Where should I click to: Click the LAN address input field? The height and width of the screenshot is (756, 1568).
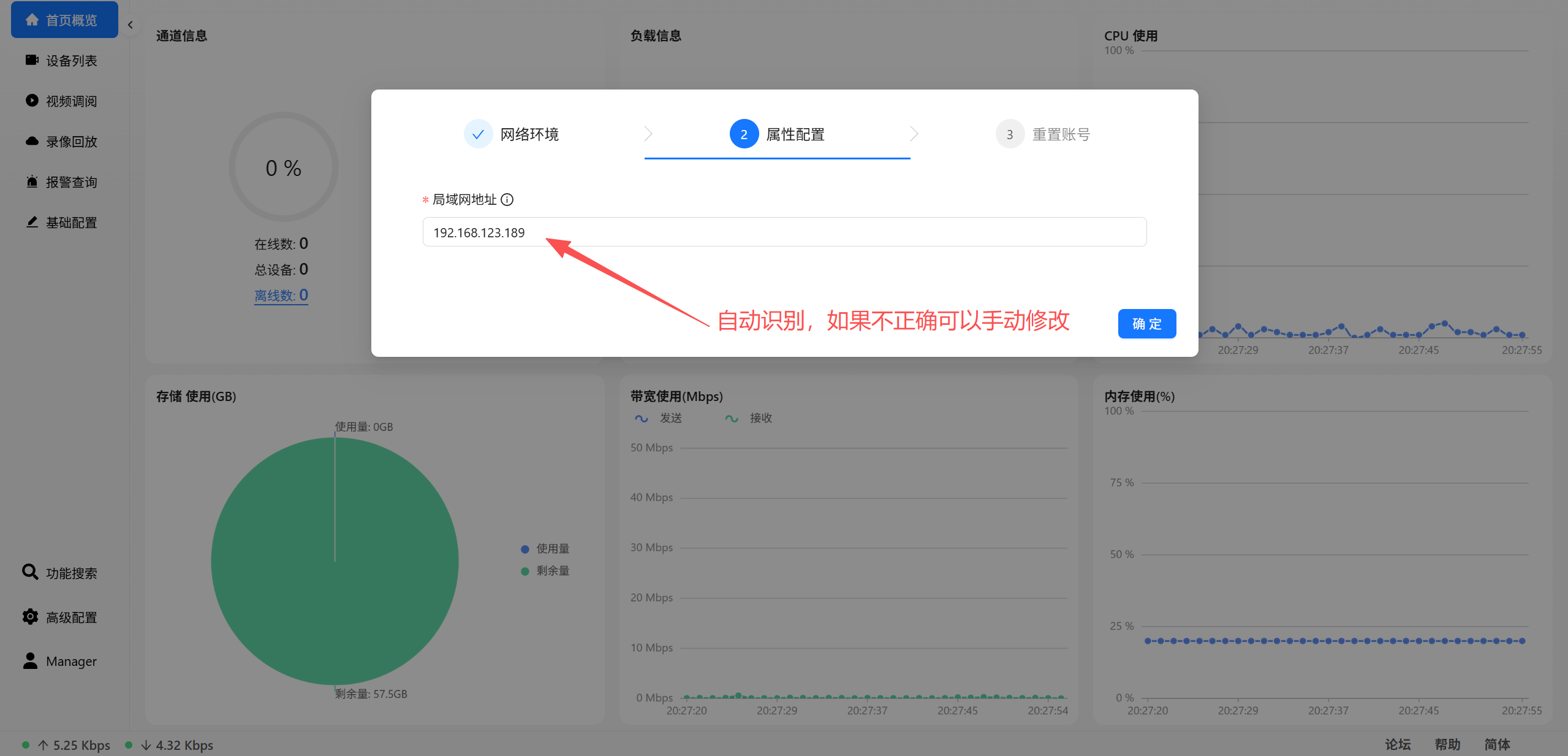click(784, 232)
